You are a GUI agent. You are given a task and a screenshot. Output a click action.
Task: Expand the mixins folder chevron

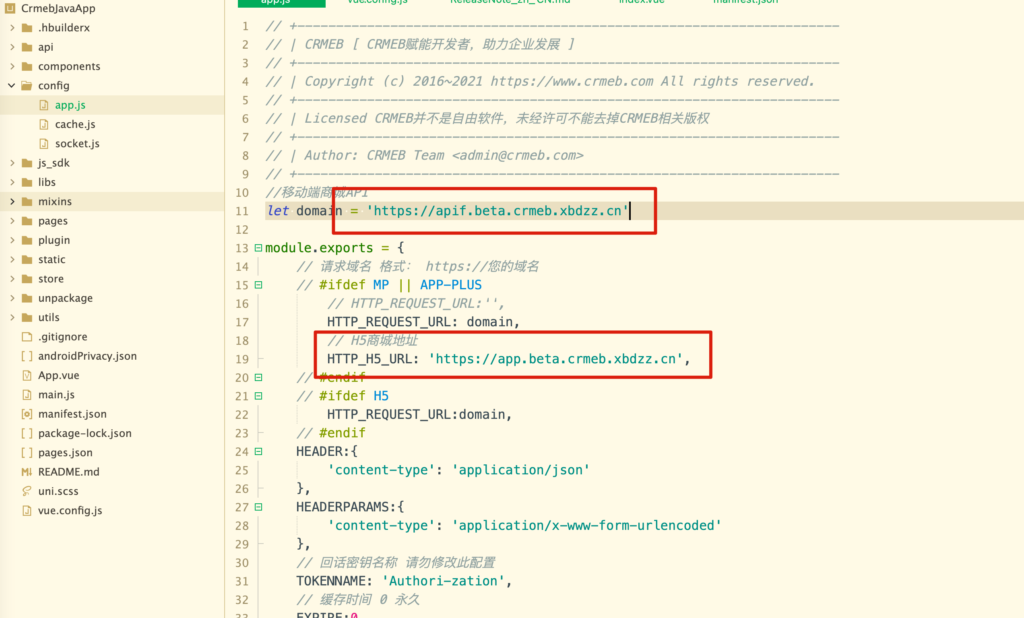pos(12,201)
